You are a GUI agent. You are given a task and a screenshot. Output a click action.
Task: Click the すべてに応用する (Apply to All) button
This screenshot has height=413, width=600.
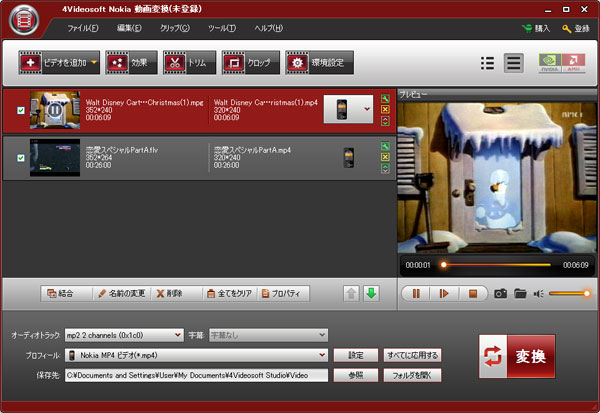(x=412, y=355)
